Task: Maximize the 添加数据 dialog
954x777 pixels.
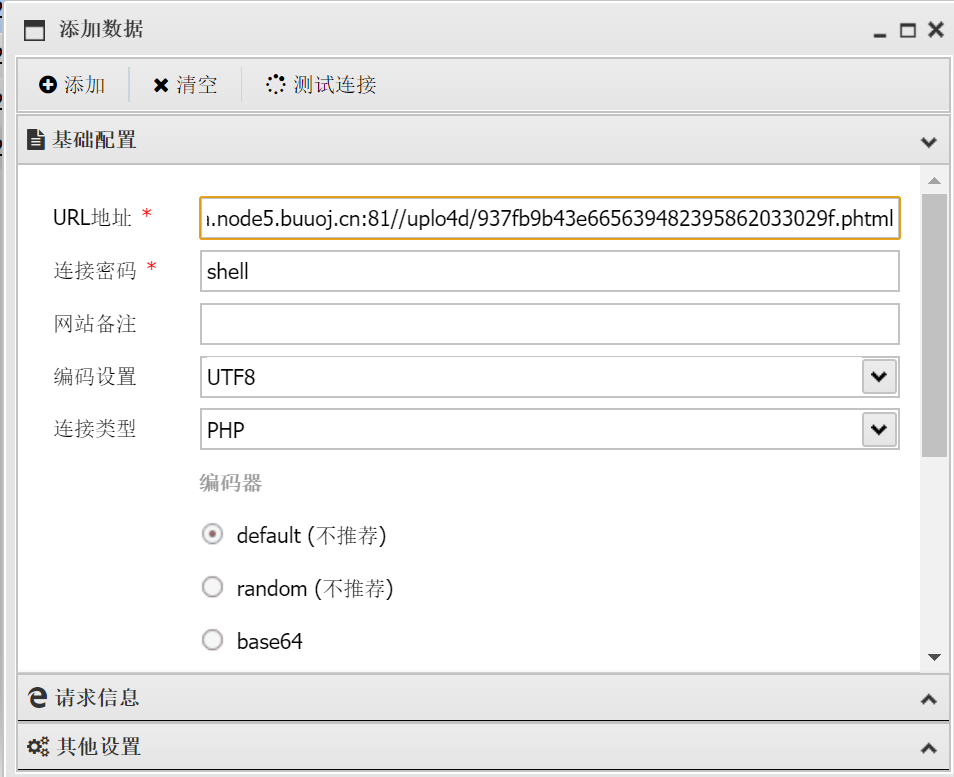Action: (x=908, y=30)
